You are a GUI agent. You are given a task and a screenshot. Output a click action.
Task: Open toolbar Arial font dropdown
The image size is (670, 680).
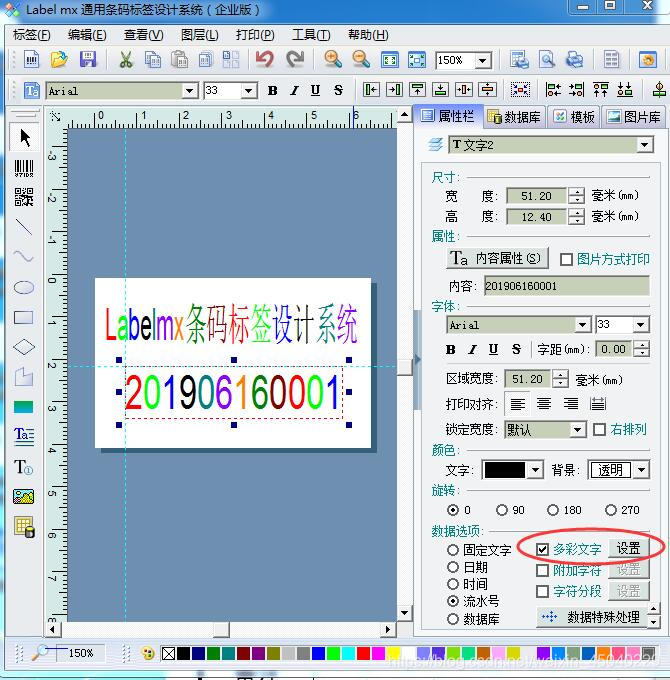pos(189,91)
